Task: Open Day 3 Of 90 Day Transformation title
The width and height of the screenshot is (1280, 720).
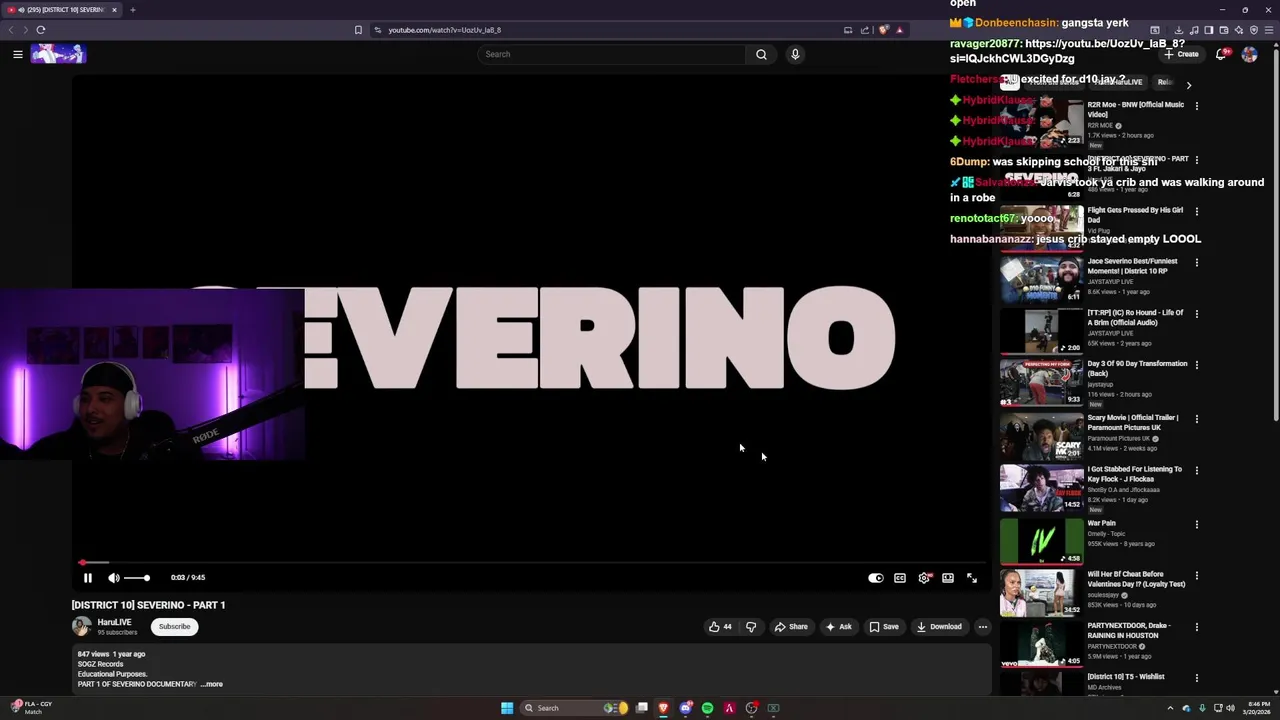Action: pyautogui.click(x=1137, y=369)
